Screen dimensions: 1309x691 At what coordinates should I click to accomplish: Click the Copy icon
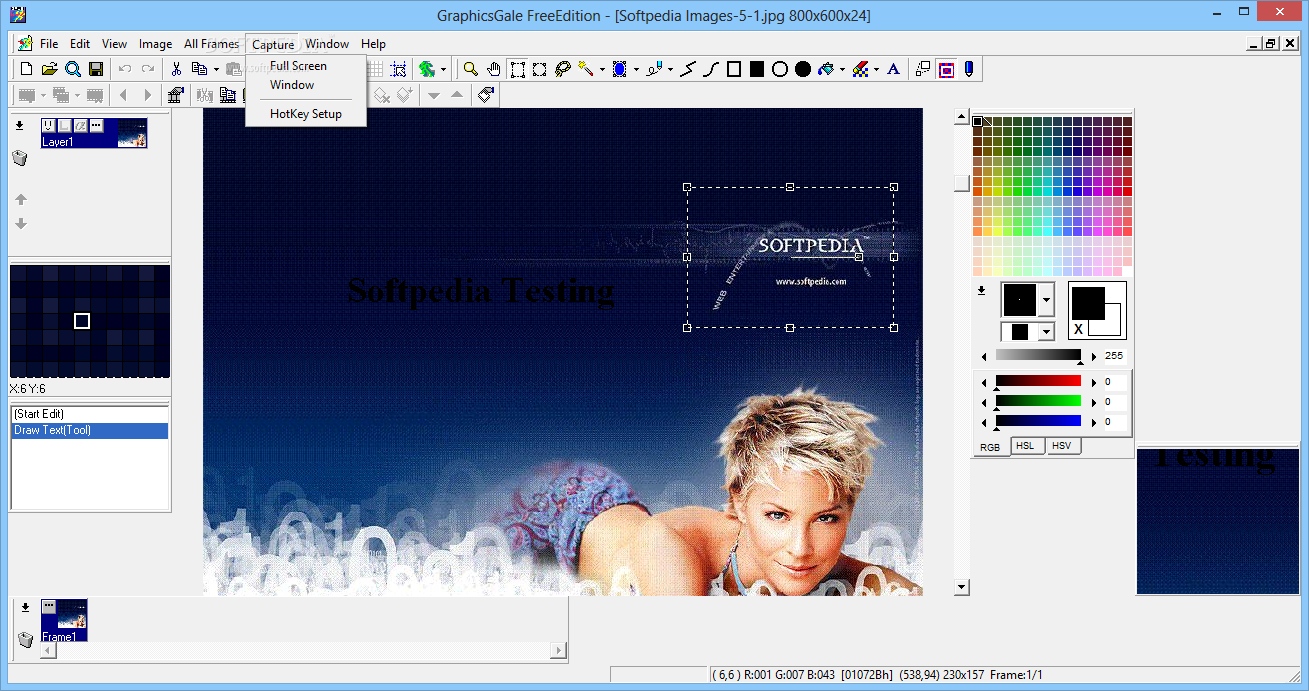point(199,69)
